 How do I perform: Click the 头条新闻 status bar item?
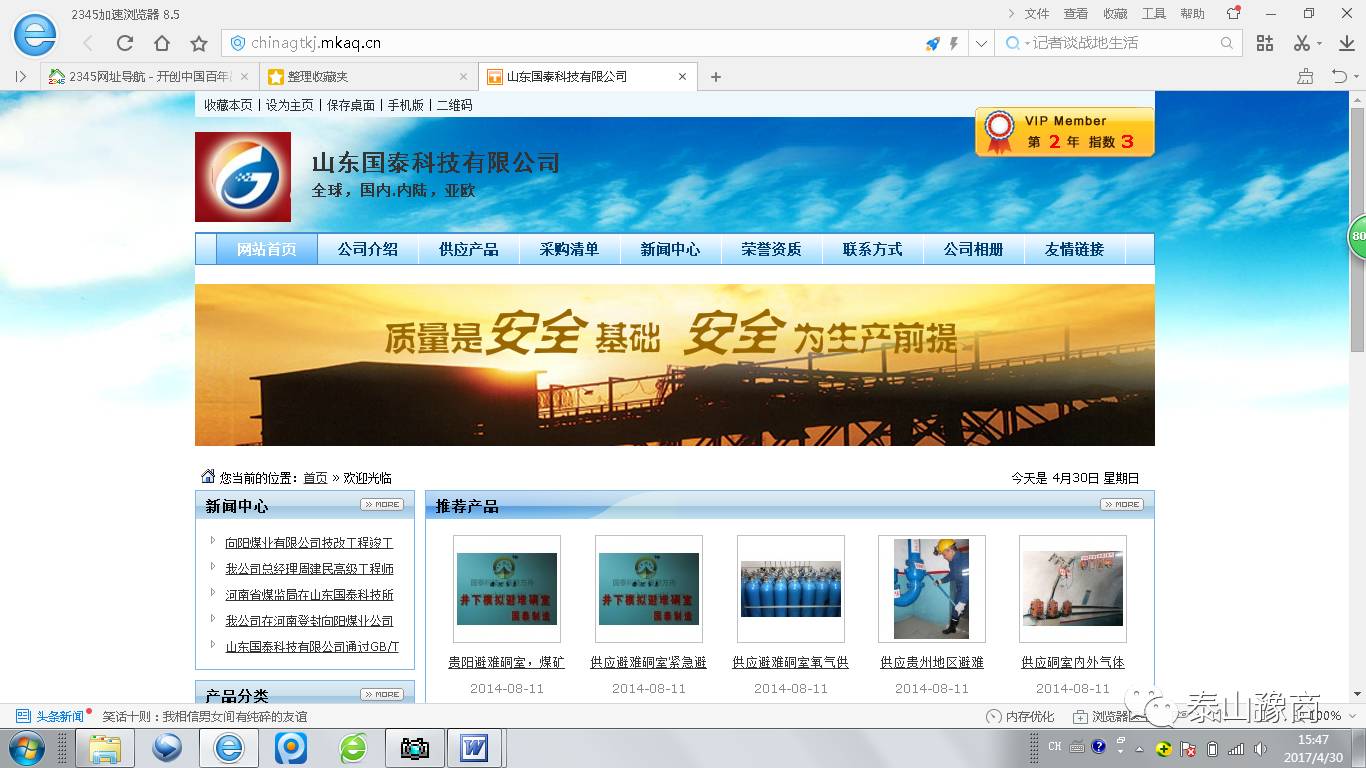(52, 716)
